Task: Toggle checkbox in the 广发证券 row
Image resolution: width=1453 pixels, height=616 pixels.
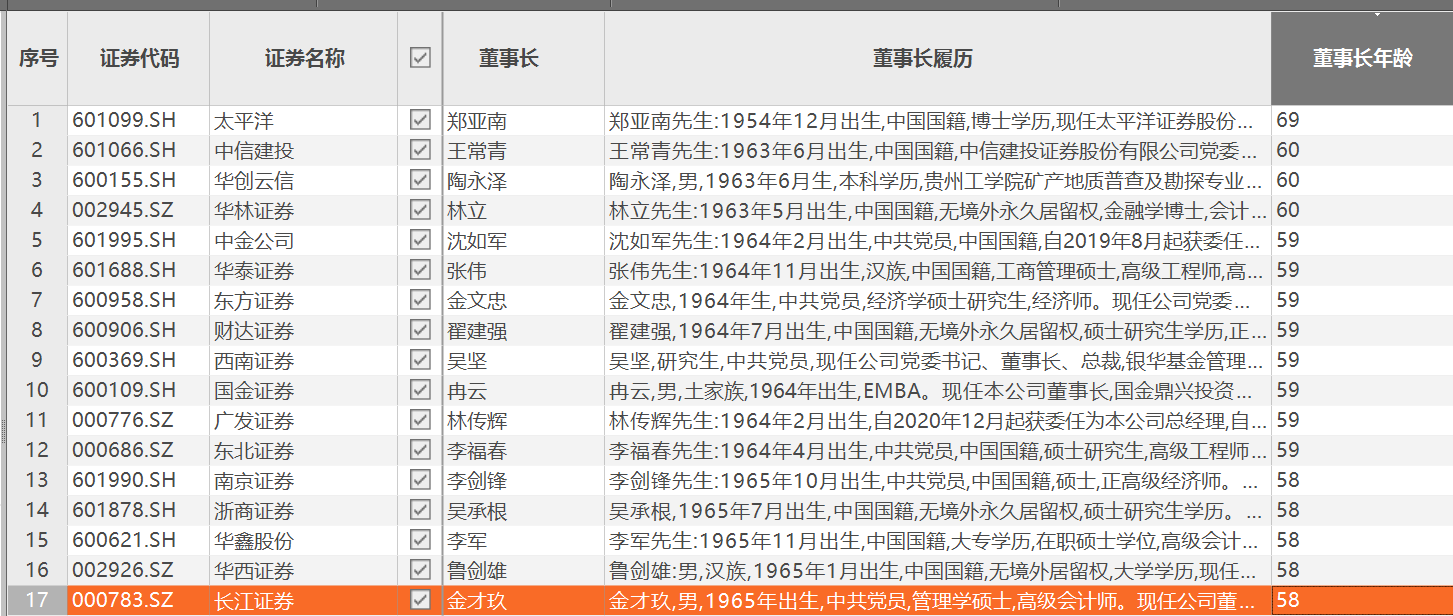Action: coord(420,420)
